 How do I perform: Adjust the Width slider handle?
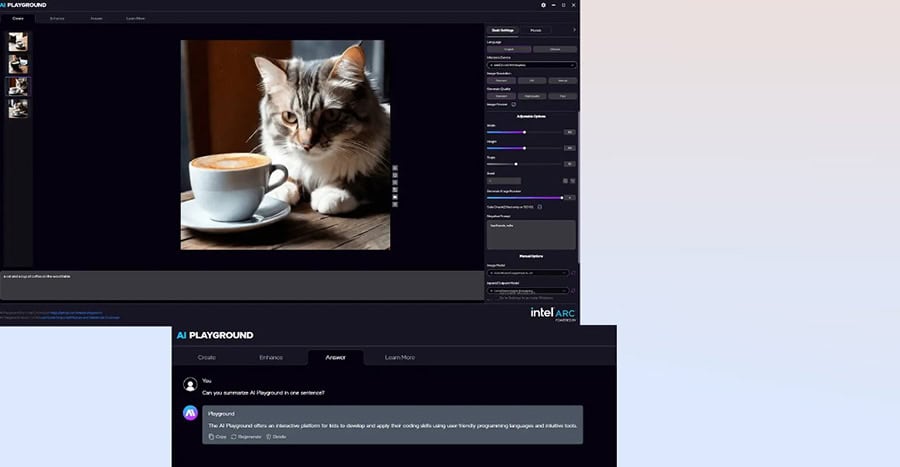pos(525,133)
